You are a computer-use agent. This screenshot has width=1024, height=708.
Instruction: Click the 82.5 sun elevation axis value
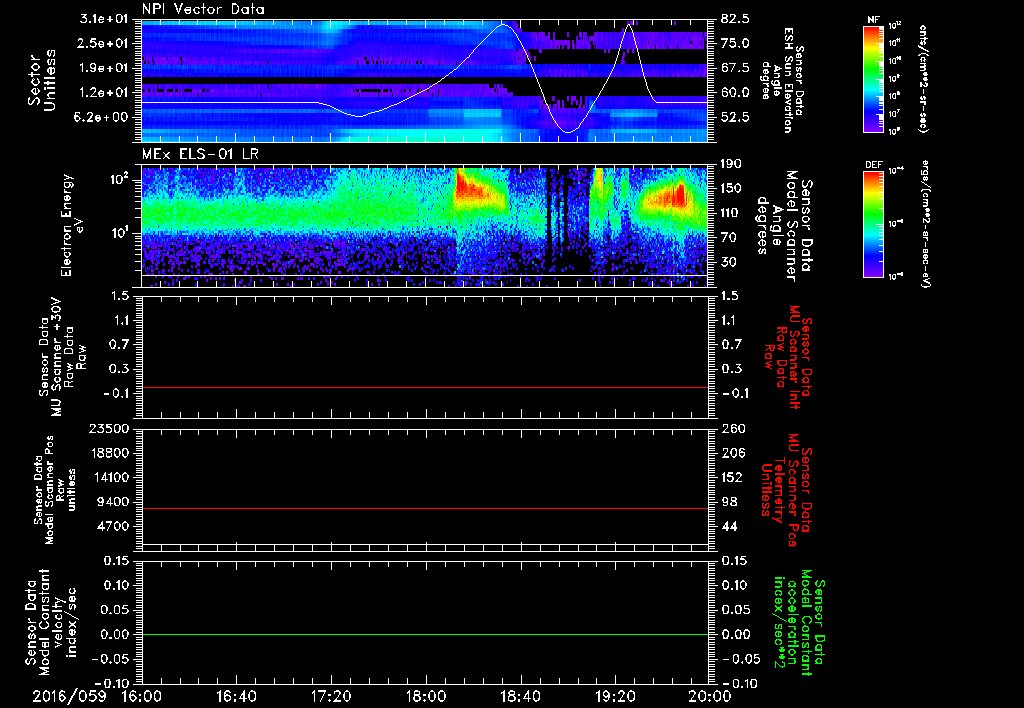pyautogui.click(x=735, y=18)
